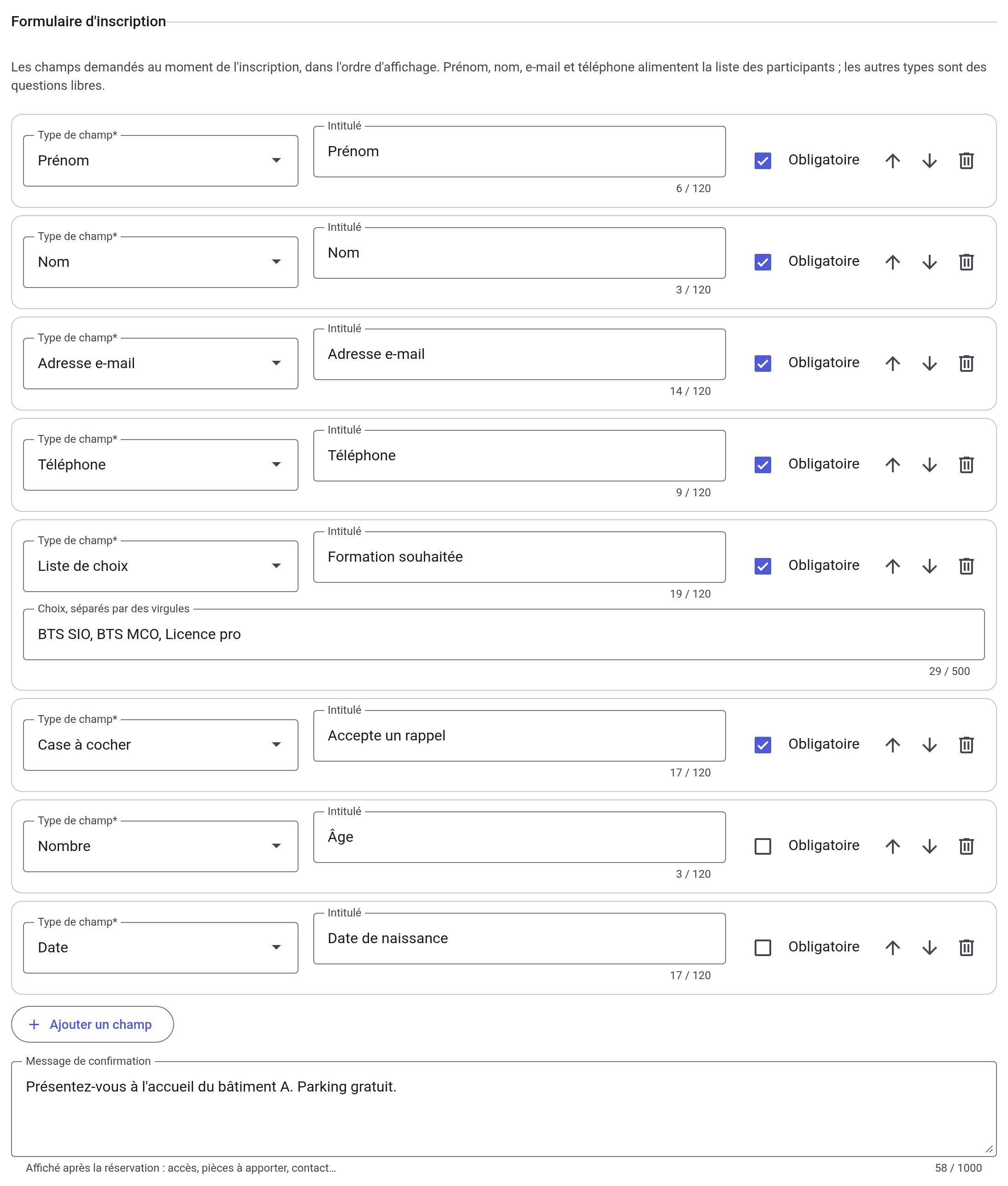This screenshot has width=1008, height=1186.
Task: Delete the Prénom field row
Action: (966, 161)
